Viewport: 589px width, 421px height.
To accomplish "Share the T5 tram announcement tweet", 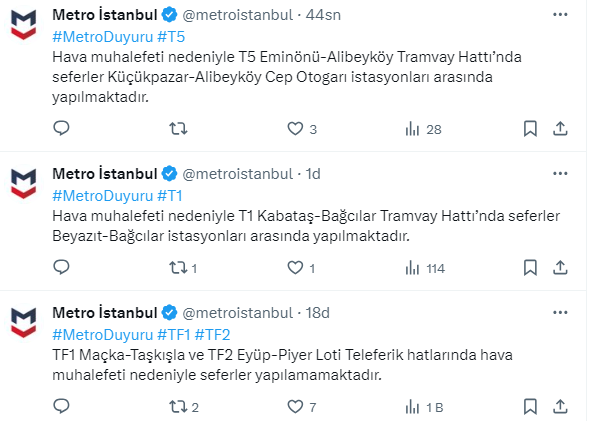I will 560,129.
